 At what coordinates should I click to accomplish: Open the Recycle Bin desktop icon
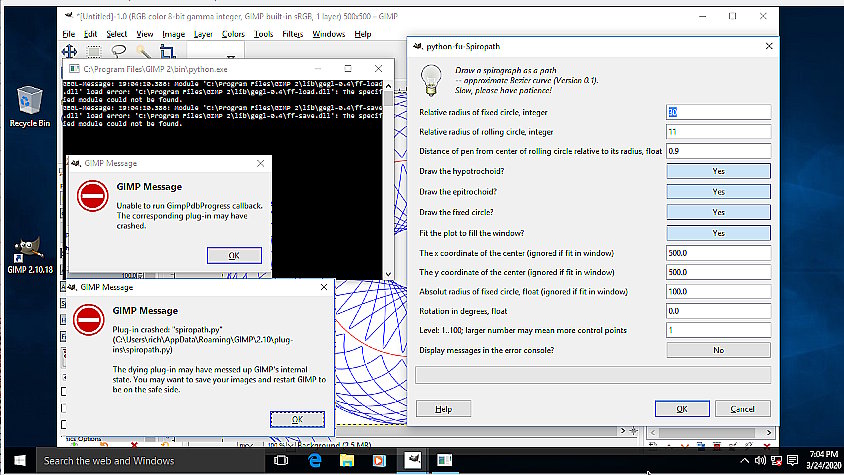(x=30, y=107)
